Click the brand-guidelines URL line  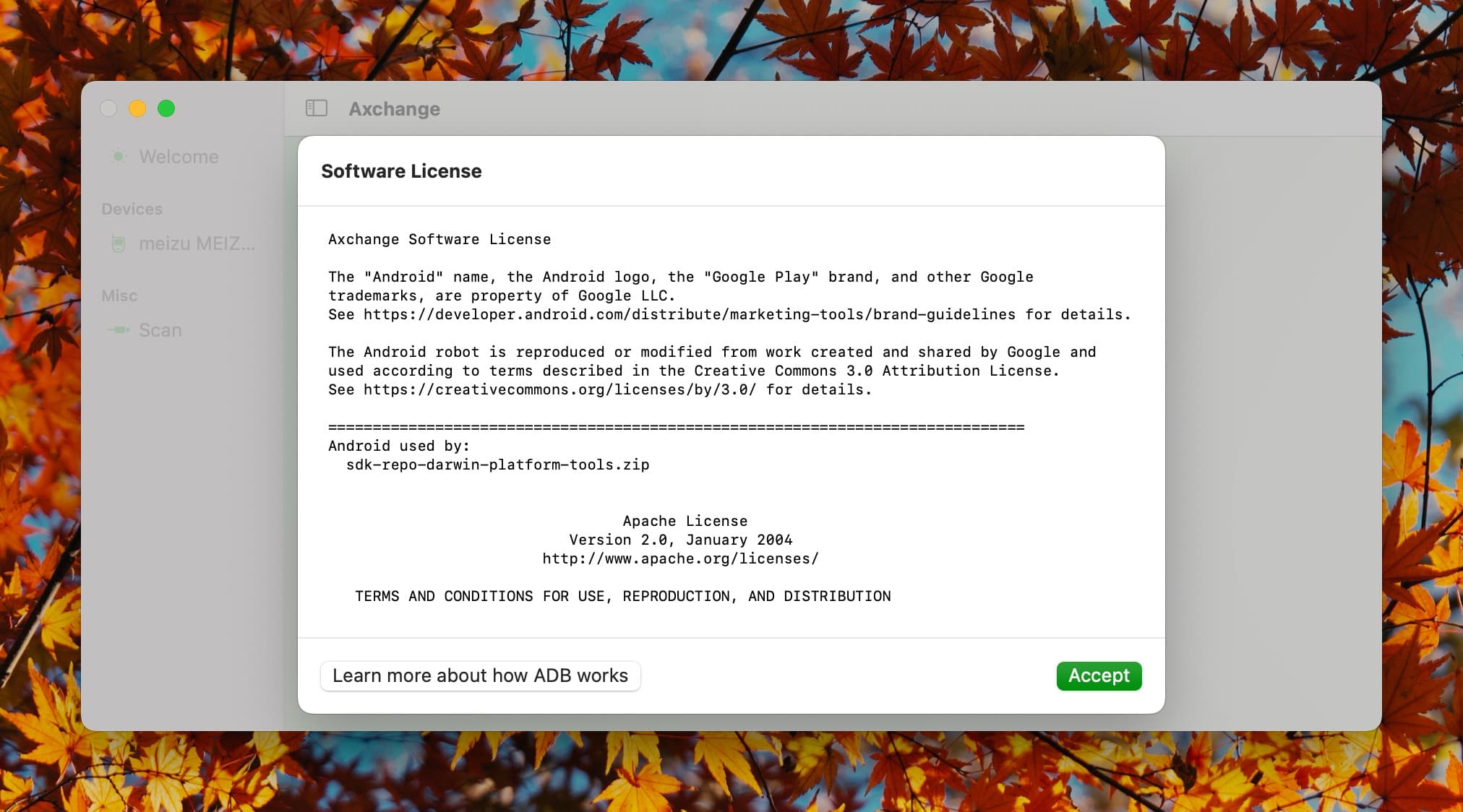point(729,314)
